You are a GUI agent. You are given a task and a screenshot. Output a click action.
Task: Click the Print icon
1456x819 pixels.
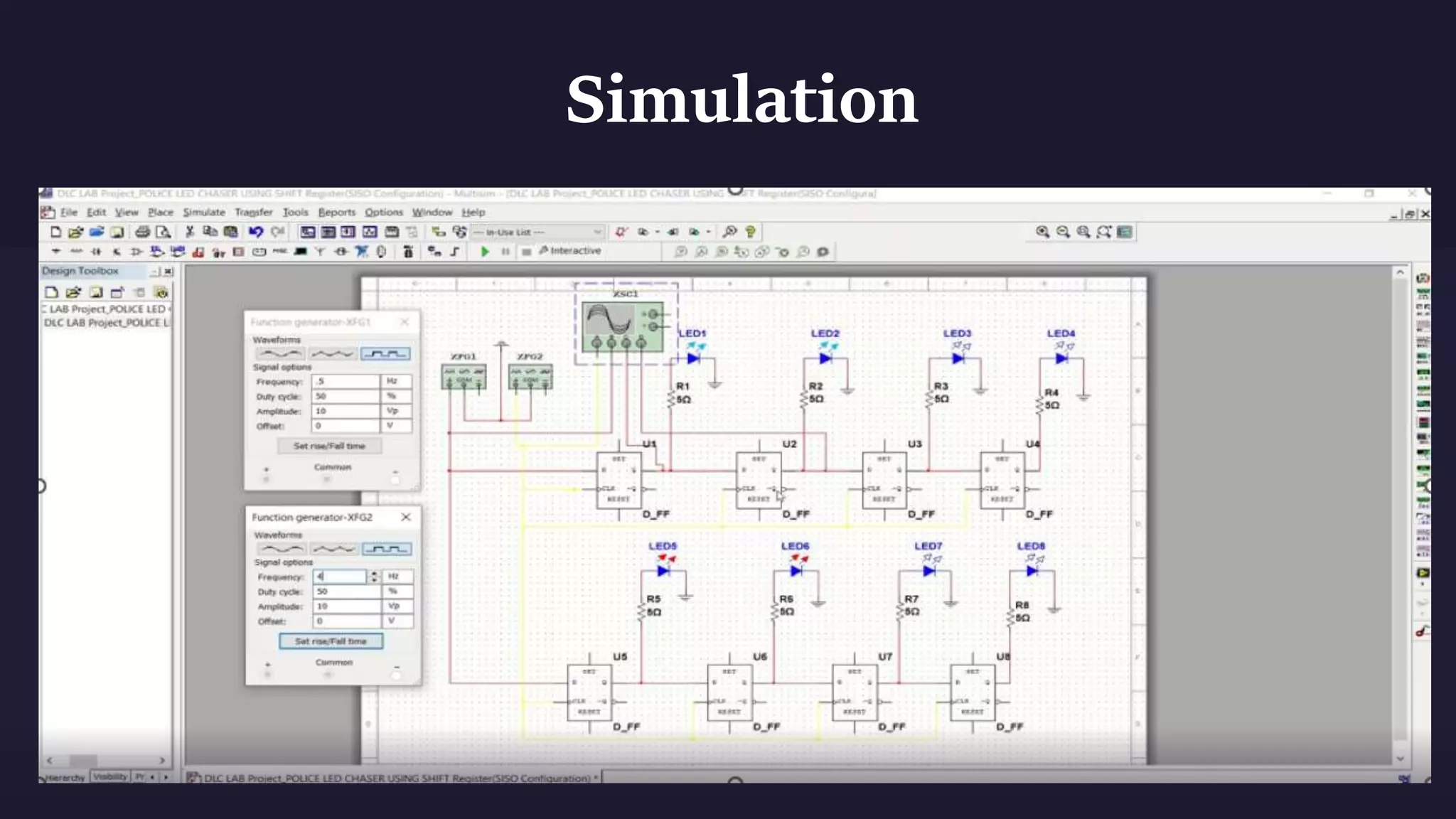(x=142, y=232)
